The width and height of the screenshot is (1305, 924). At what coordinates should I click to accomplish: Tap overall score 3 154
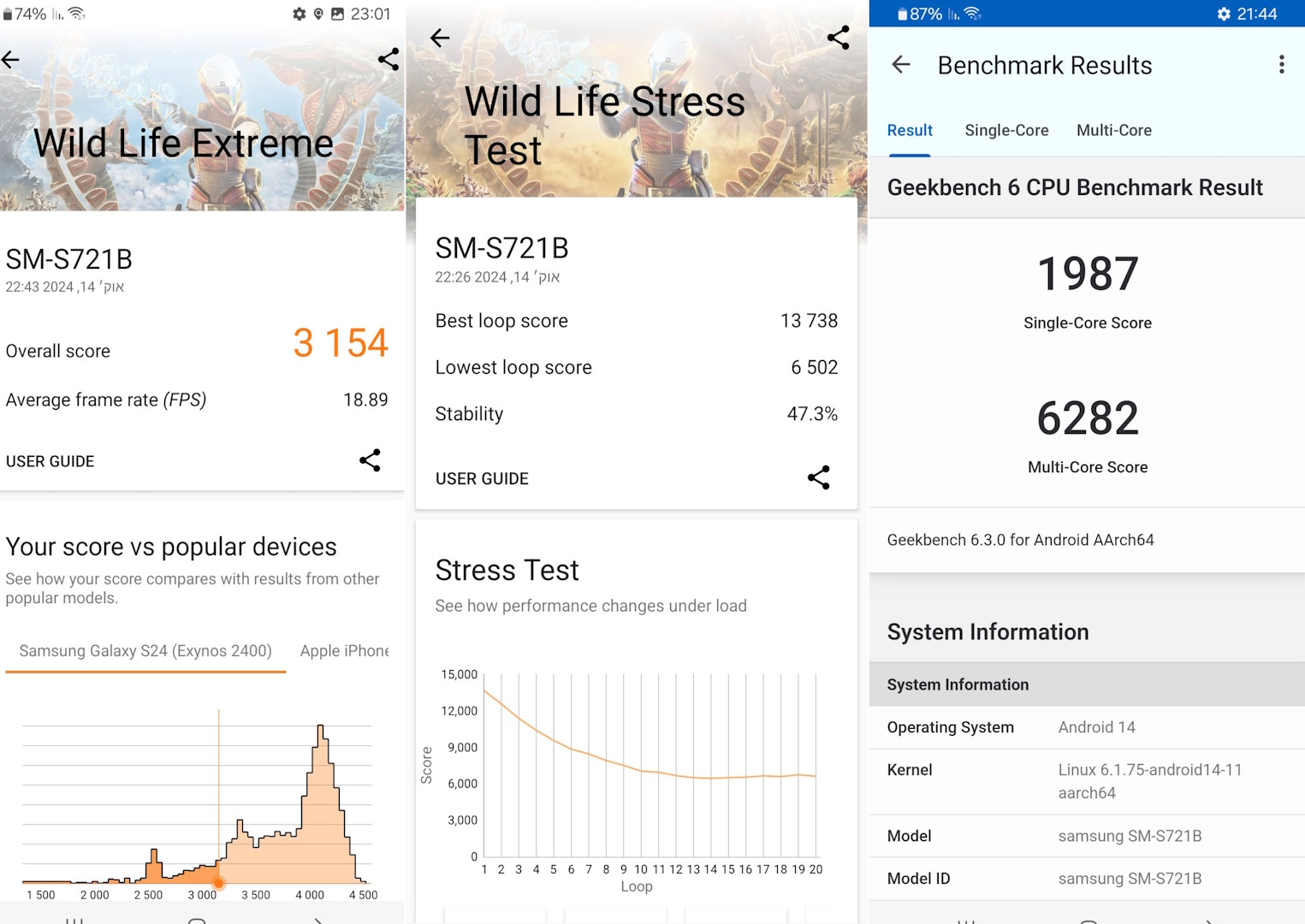click(x=341, y=343)
